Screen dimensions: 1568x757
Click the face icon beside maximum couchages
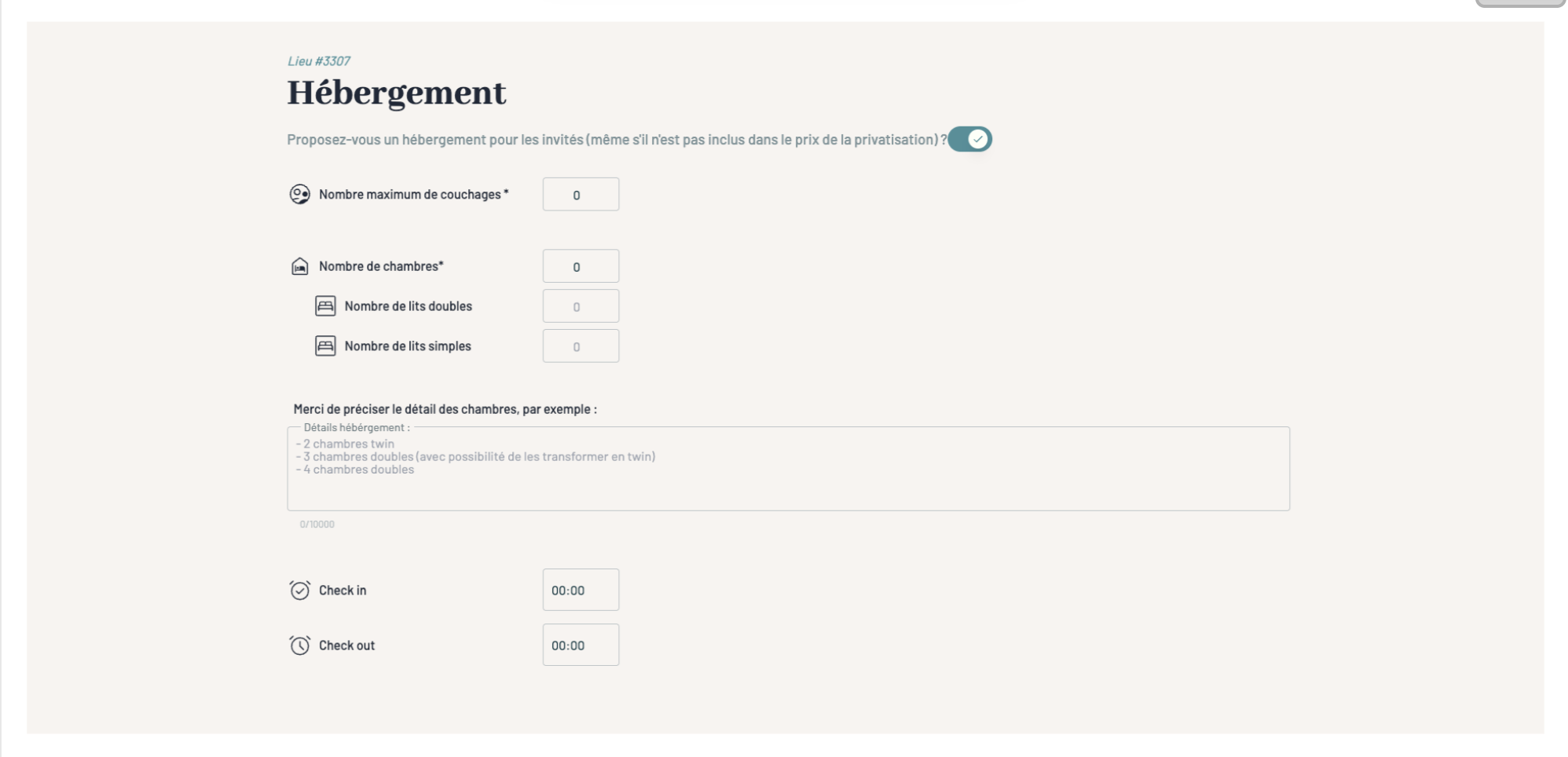299,194
